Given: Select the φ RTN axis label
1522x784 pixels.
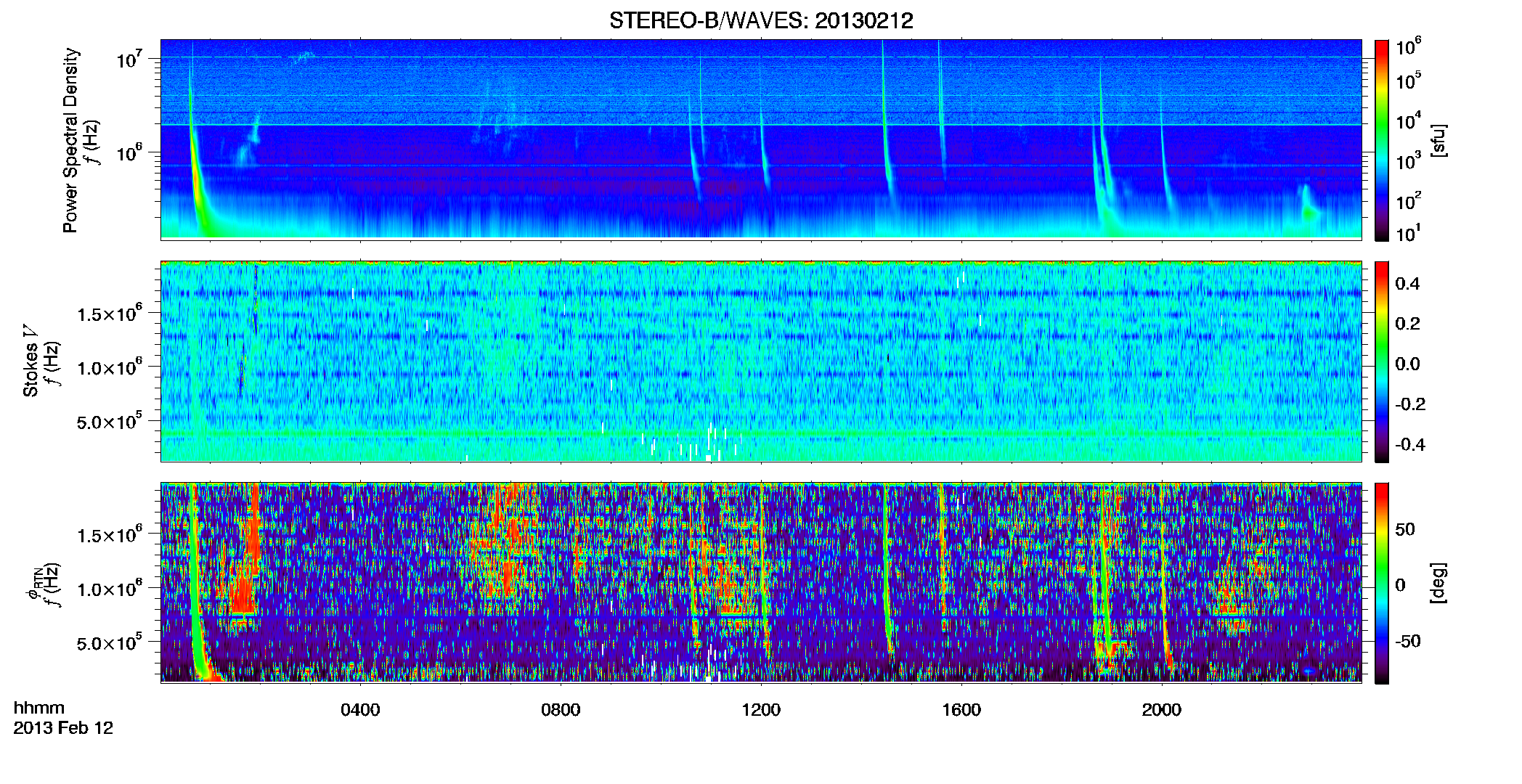Looking at the screenshot, I should (x=33, y=583).
